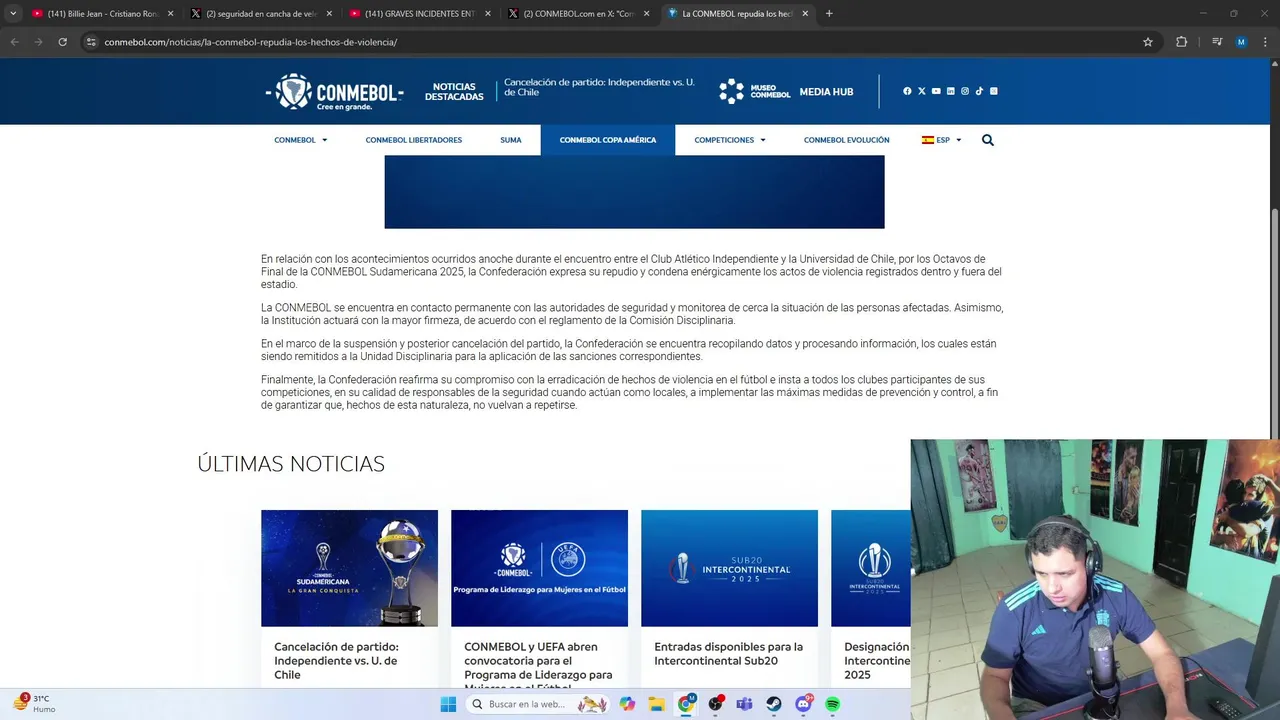
Task: Click Sudamericana trophy news thumbnail
Action: pos(349,568)
